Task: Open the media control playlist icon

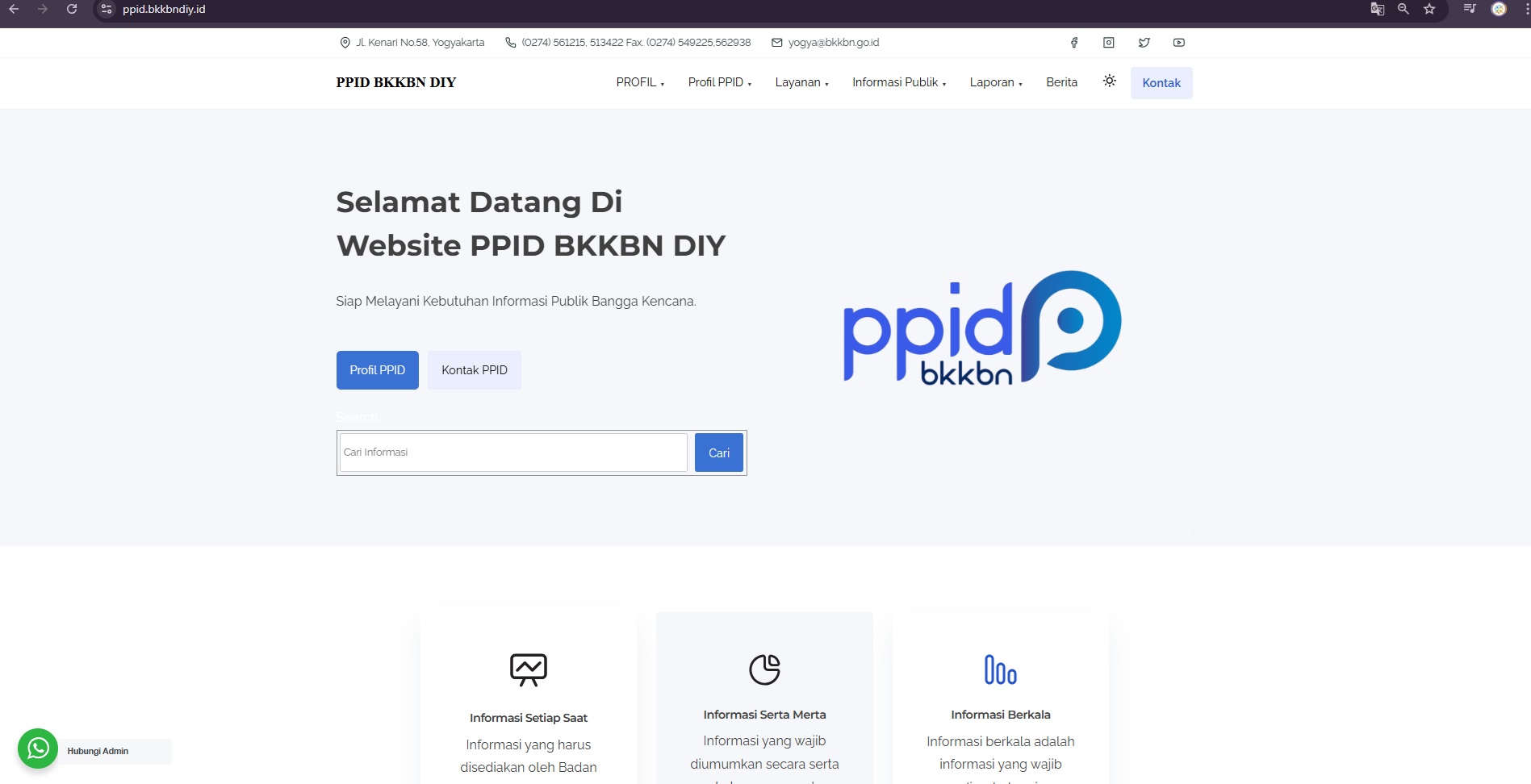Action: point(1470,9)
